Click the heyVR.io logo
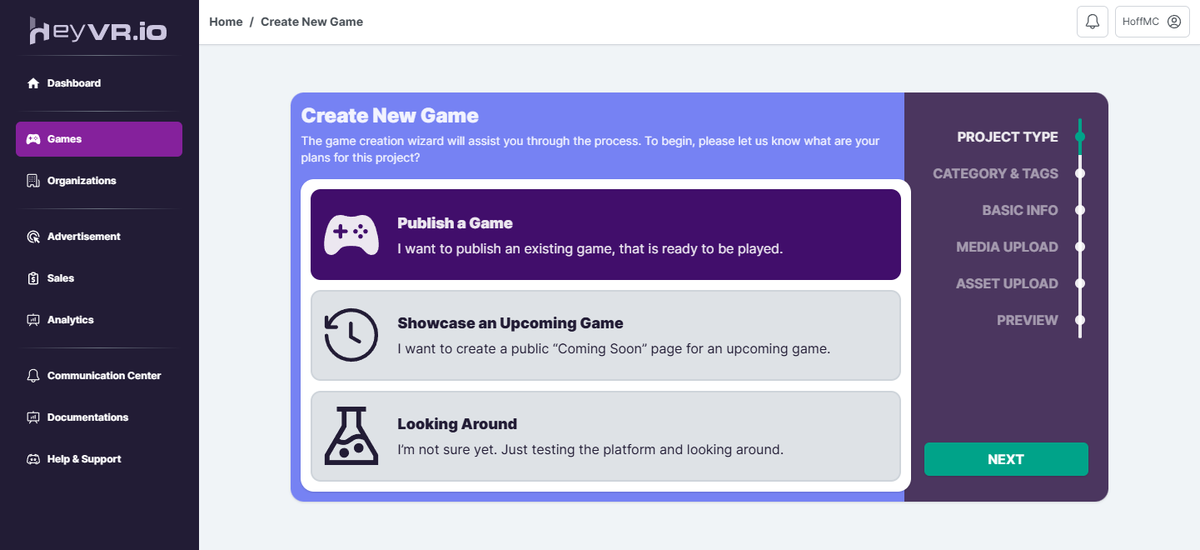Image resolution: width=1200 pixels, height=550 pixels. coord(98,31)
